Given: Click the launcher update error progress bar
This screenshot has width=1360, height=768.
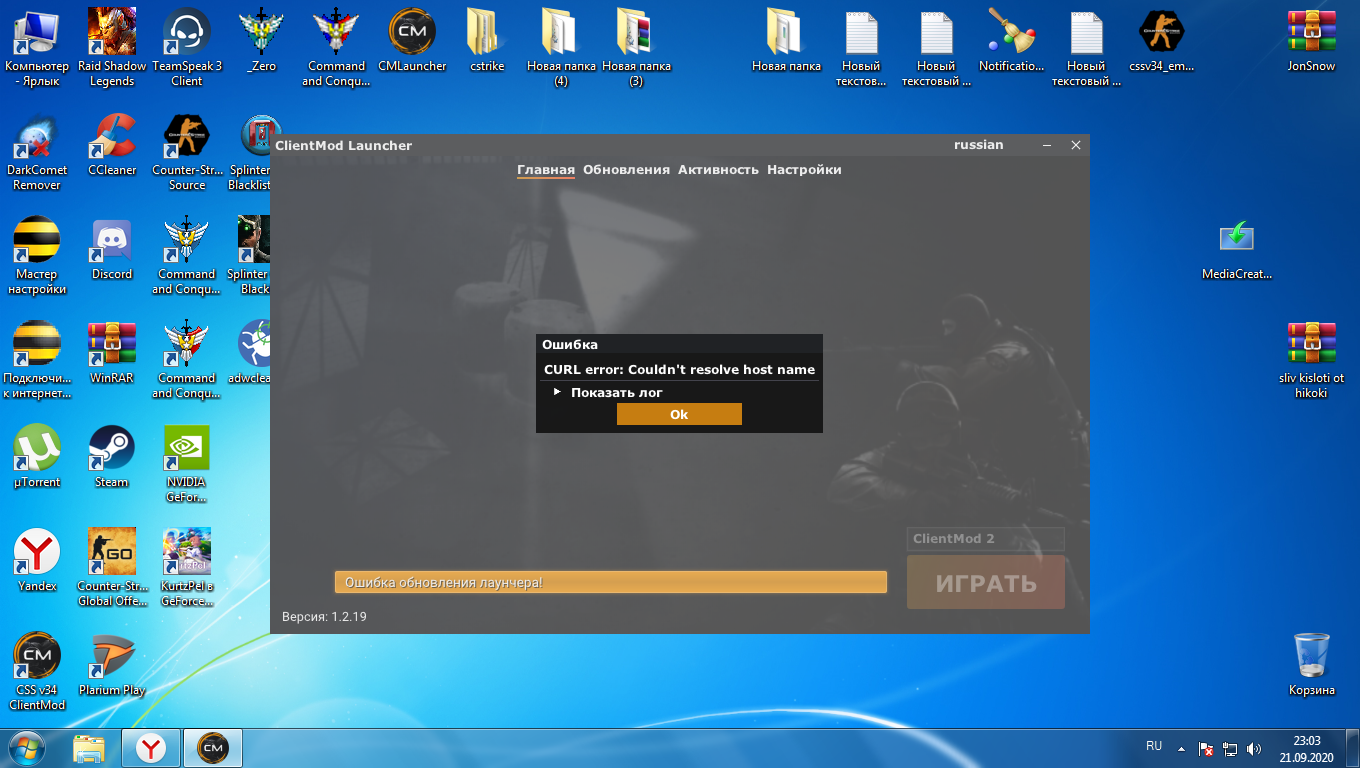Looking at the screenshot, I should point(610,582).
